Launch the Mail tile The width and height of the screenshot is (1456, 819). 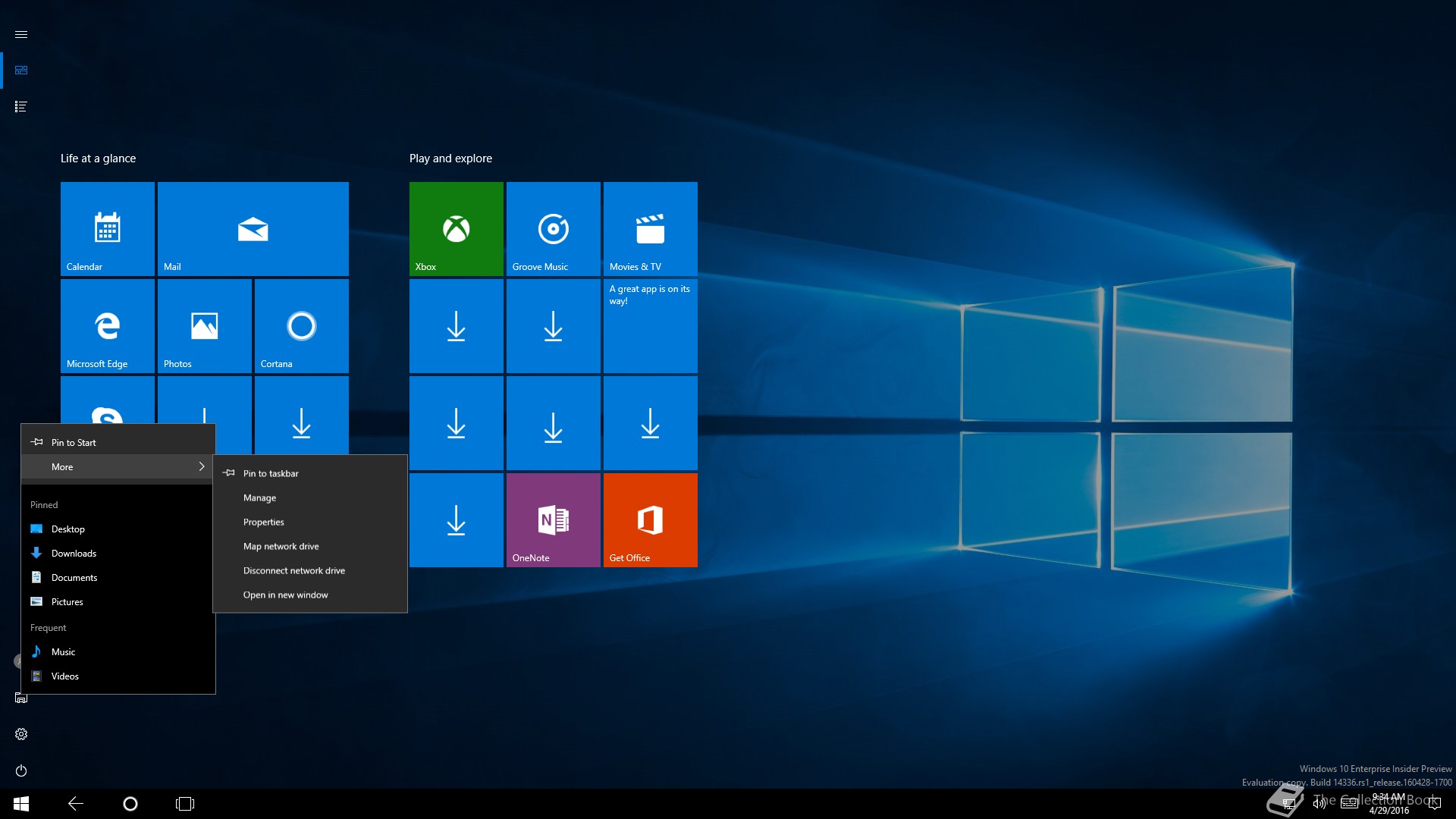[x=253, y=229]
